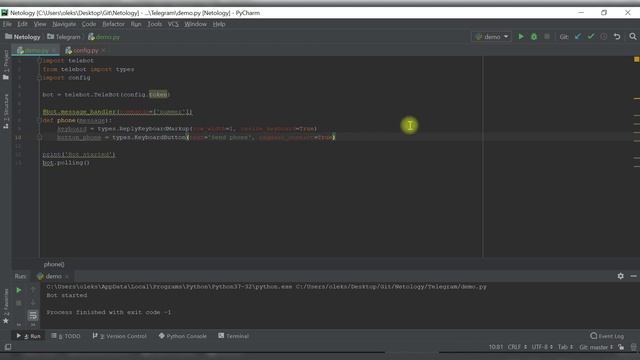The width and height of the screenshot is (640, 360).
Task: Click Netology folder breadcrumb
Action: point(23,37)
